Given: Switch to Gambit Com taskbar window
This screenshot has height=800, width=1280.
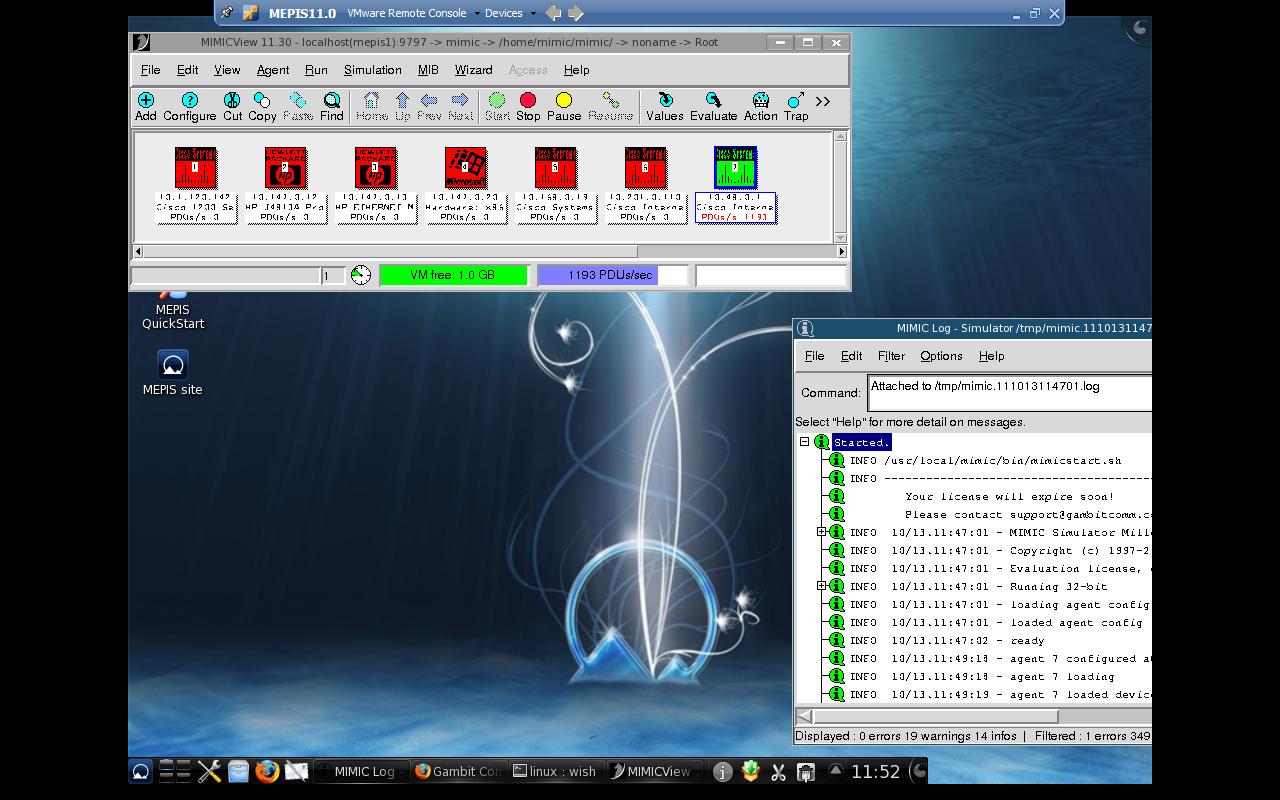Looking at the screenshot, I should click(459, 771).
